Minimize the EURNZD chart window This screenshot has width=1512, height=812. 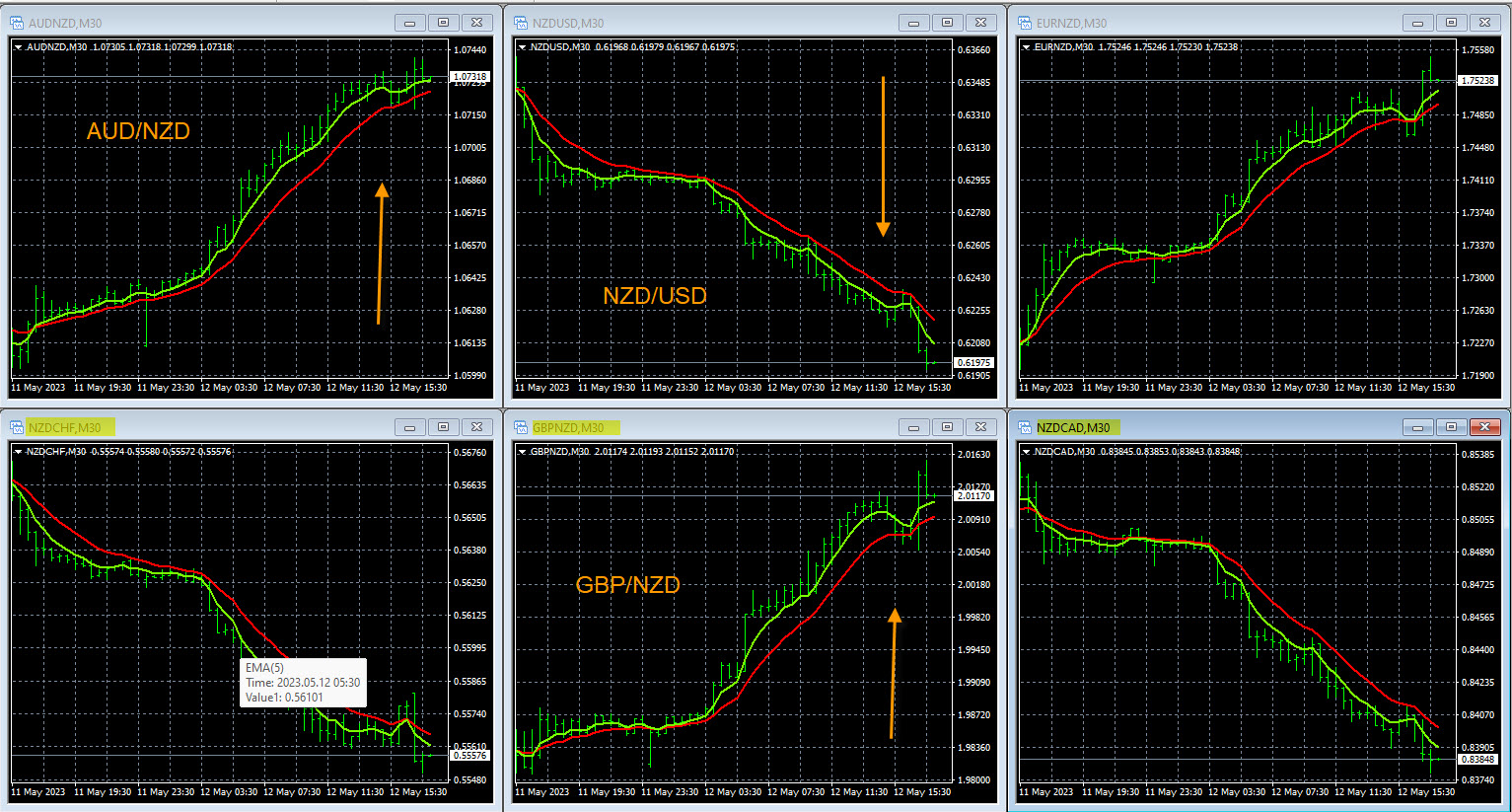[x=1417, y=23]
